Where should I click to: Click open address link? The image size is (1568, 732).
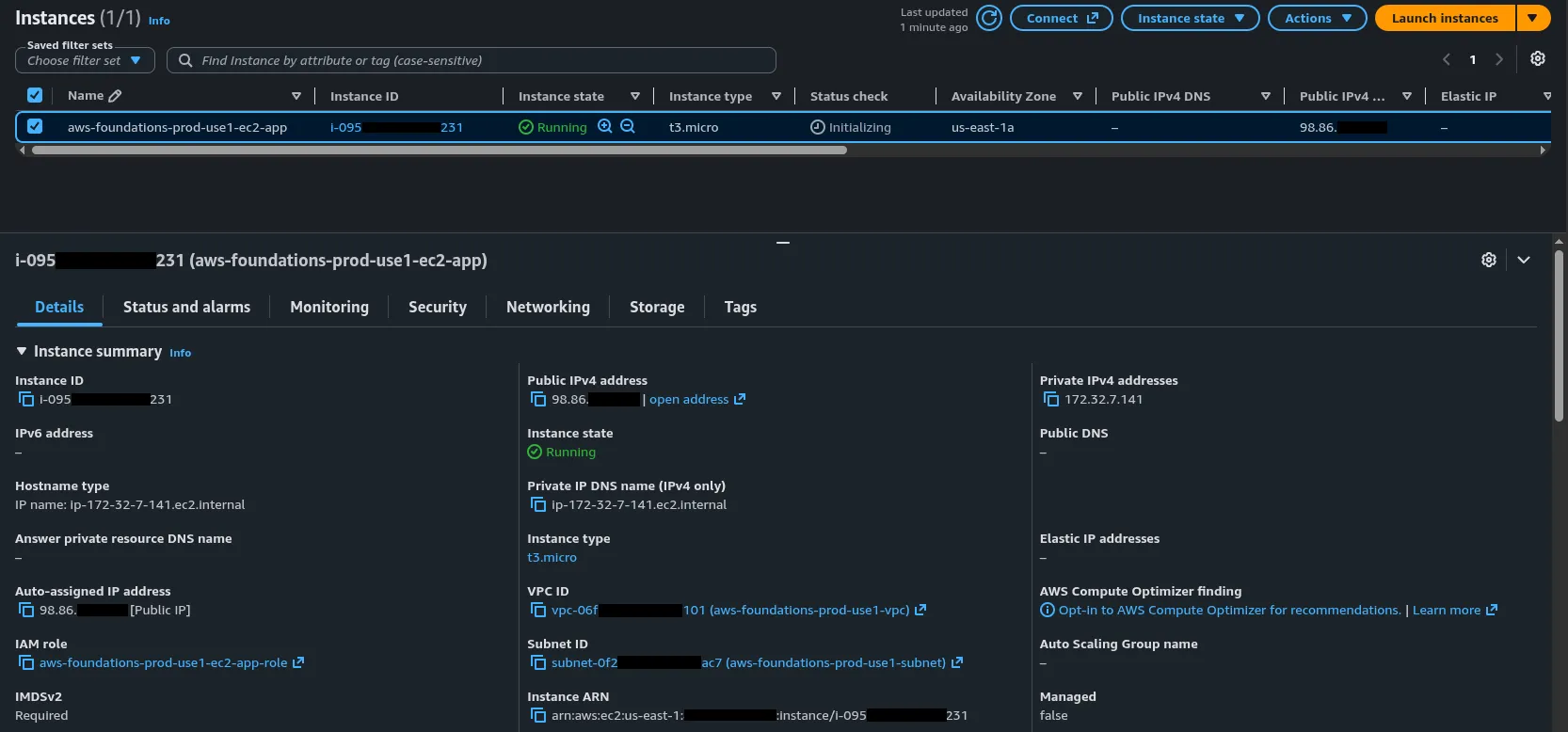(x=696, y=399)
